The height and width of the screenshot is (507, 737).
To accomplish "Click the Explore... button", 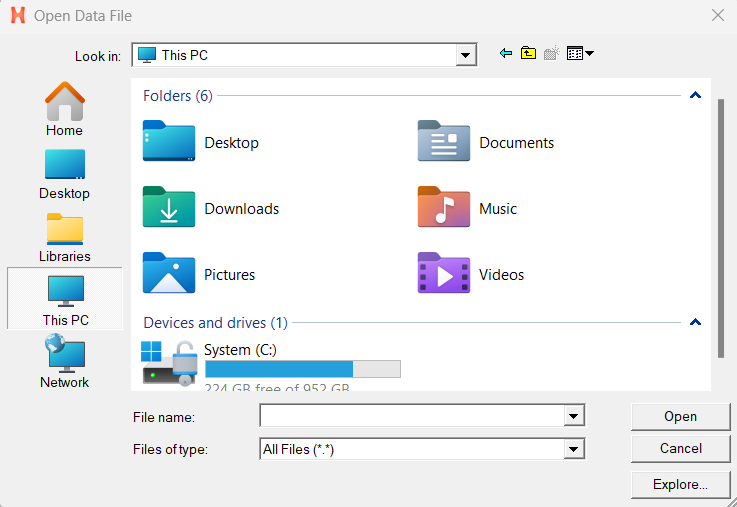I will 680,484.
